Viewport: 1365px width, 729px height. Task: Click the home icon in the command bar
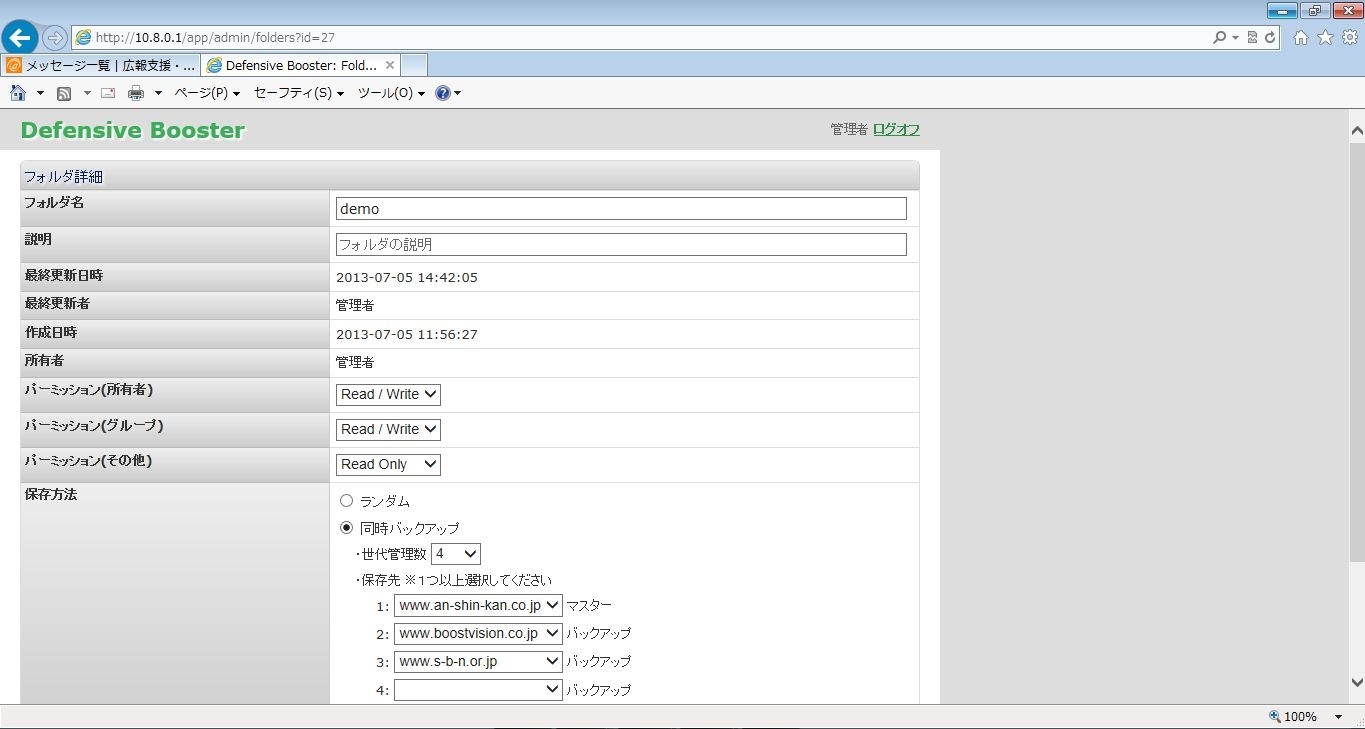[18, 93]
